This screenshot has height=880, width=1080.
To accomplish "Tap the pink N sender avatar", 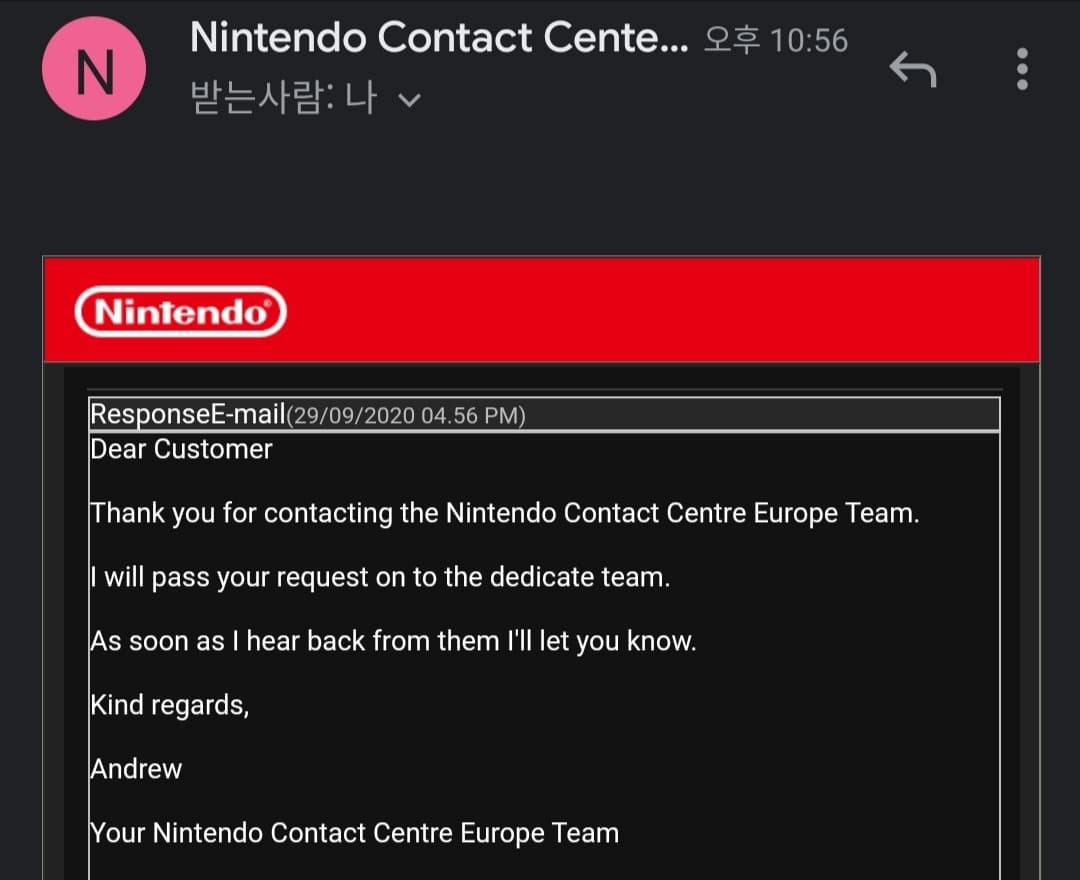I will pos(94,70).
